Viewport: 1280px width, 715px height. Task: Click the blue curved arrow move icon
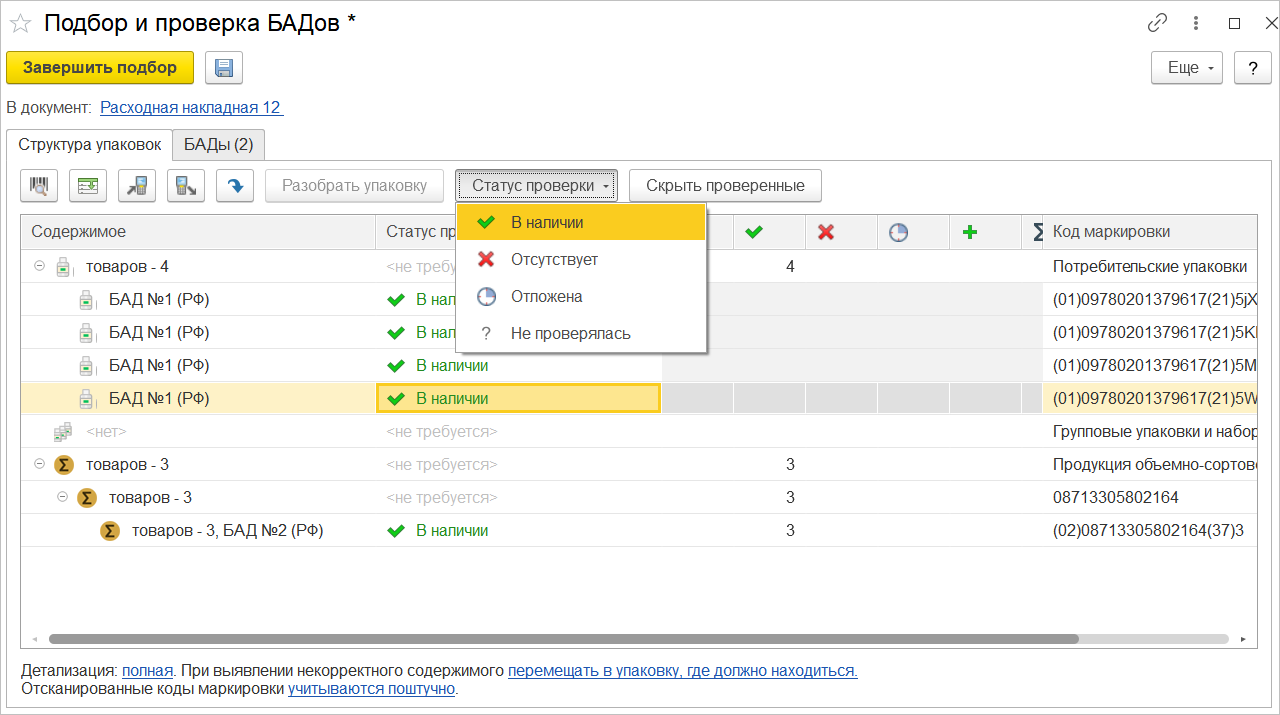tap(235, 186)
